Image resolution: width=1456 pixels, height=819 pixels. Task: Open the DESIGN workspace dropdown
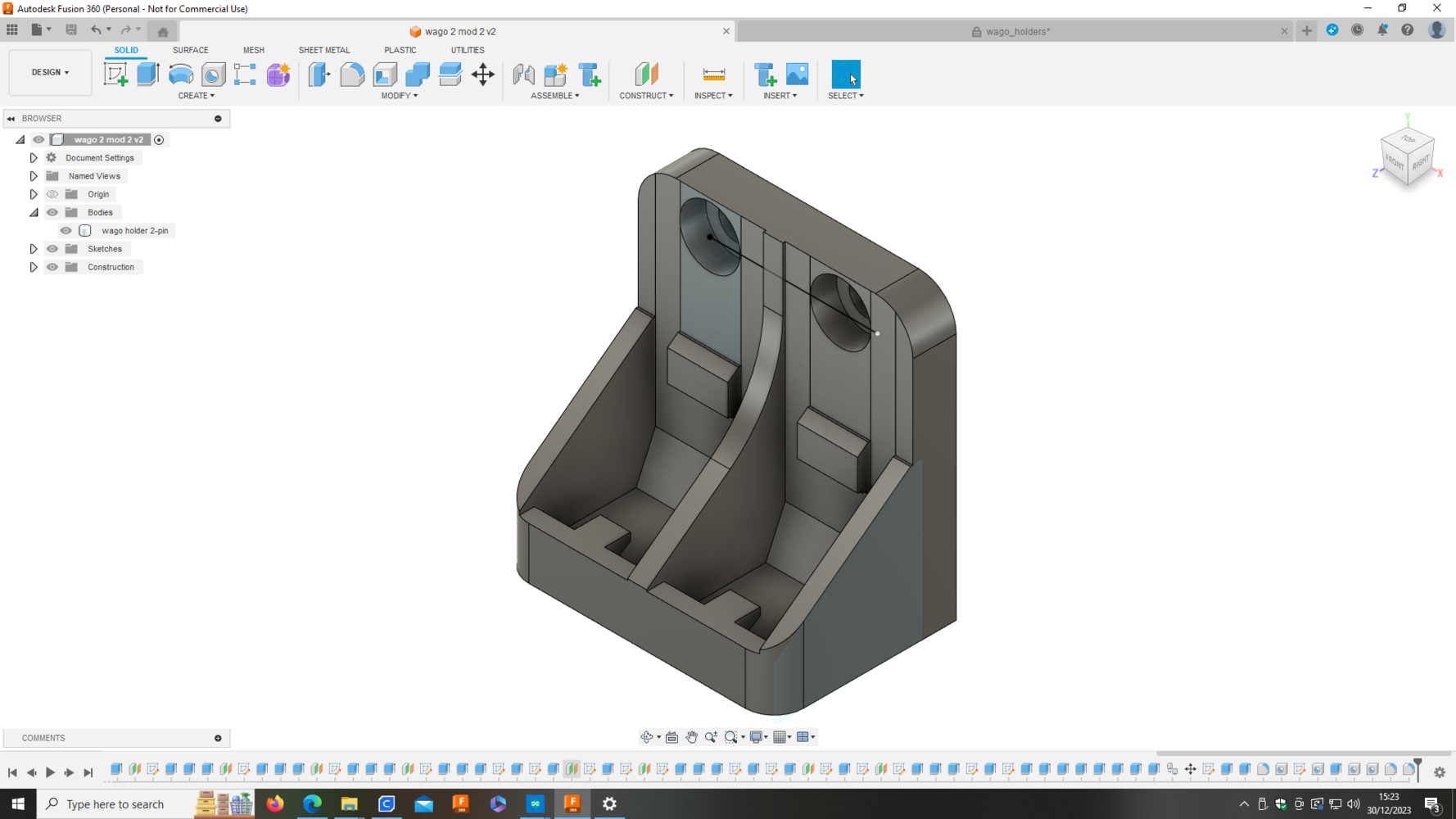tap(50, 73)
